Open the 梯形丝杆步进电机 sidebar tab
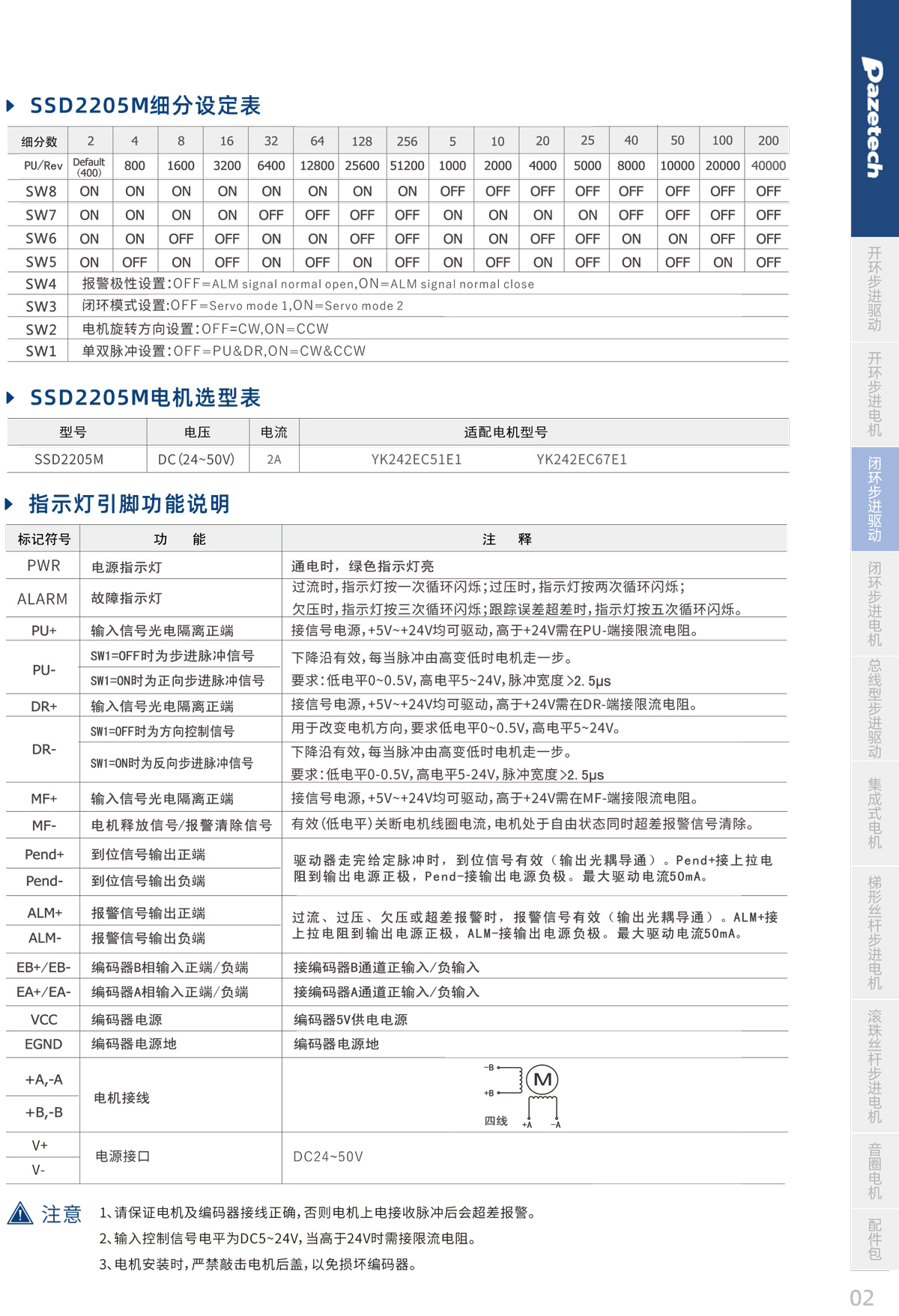899x1316 pixels. tap(874, 933)
